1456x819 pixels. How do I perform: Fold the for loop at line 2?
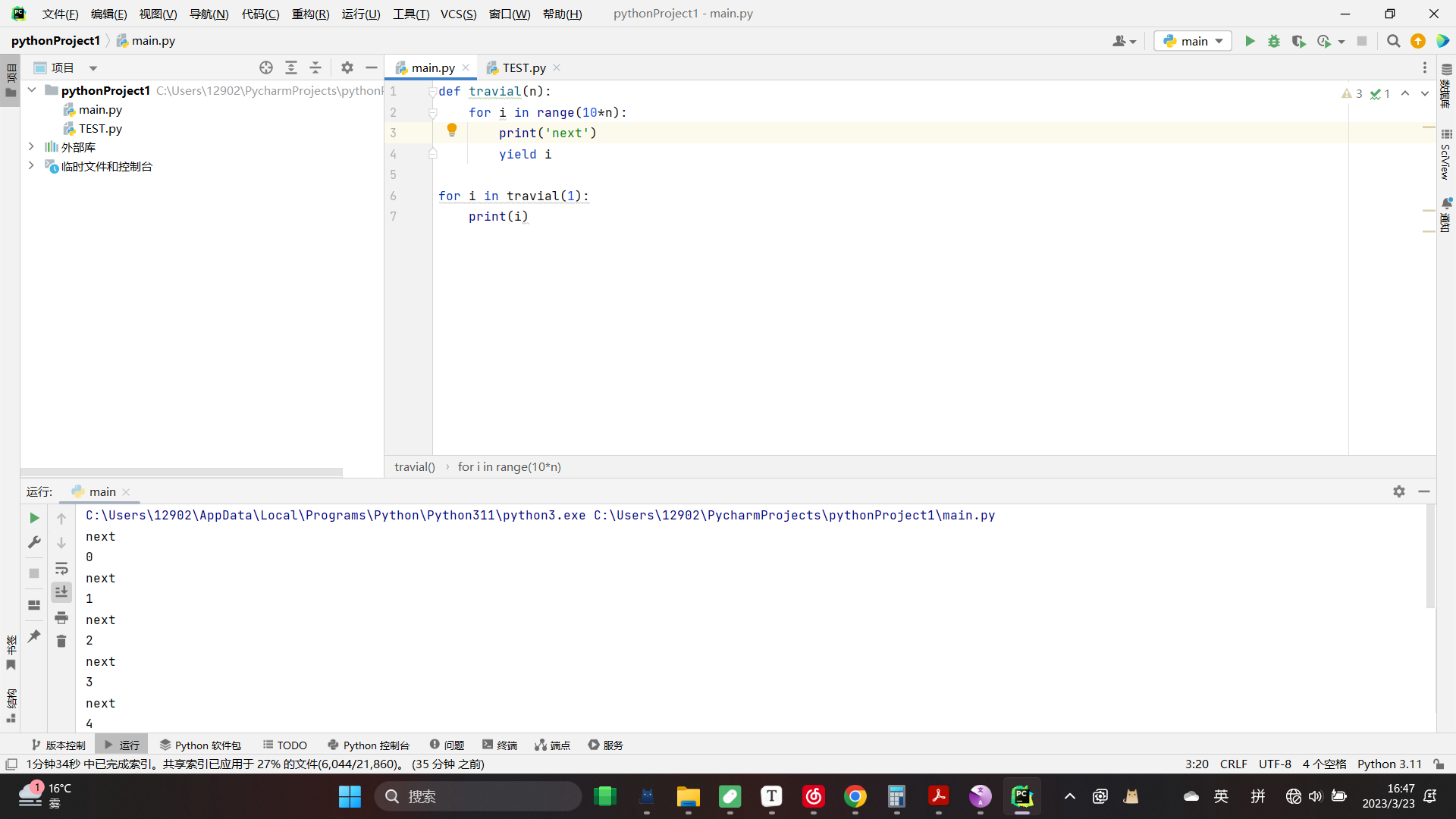[x=432, y=113]
